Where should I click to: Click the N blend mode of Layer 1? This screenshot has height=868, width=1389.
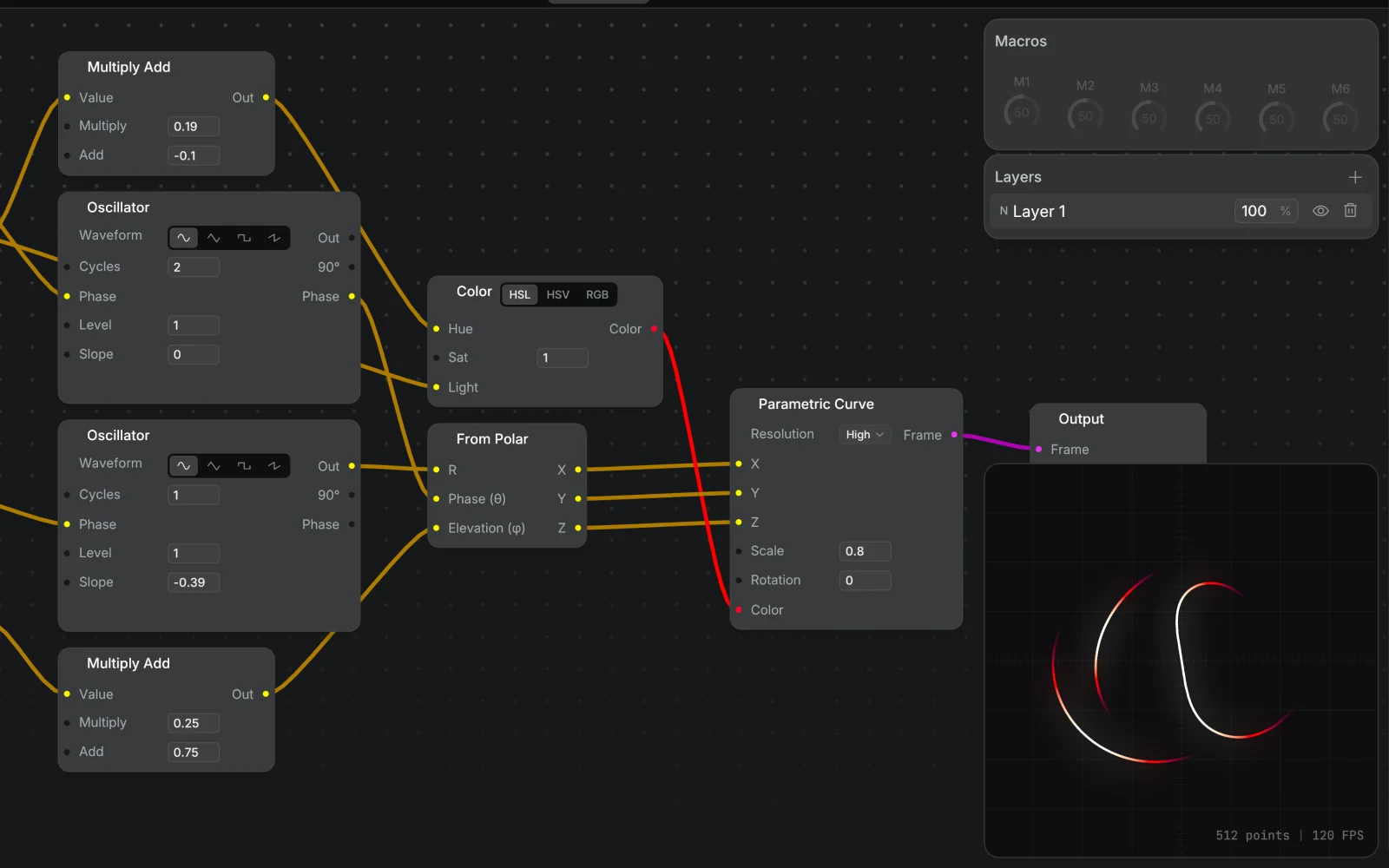[x=1004, y=211]
